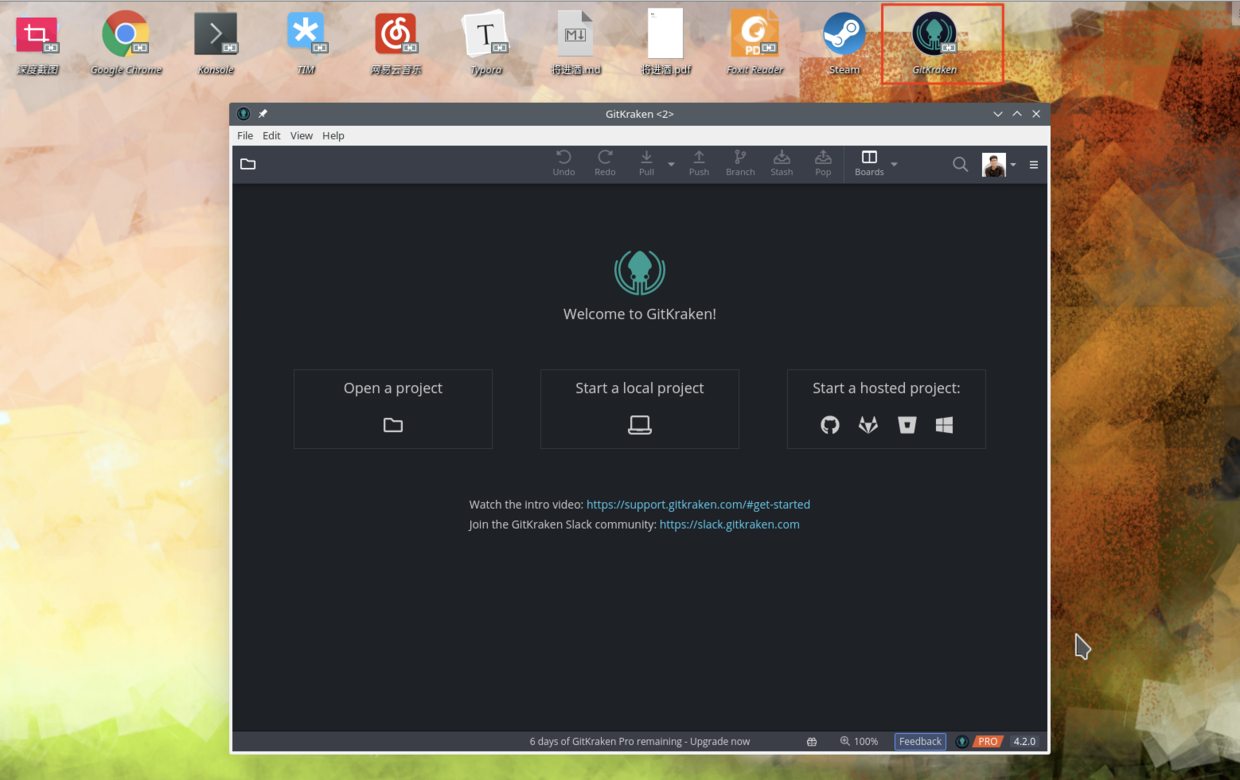Open the Boards toolbar button

coord(869,163)
